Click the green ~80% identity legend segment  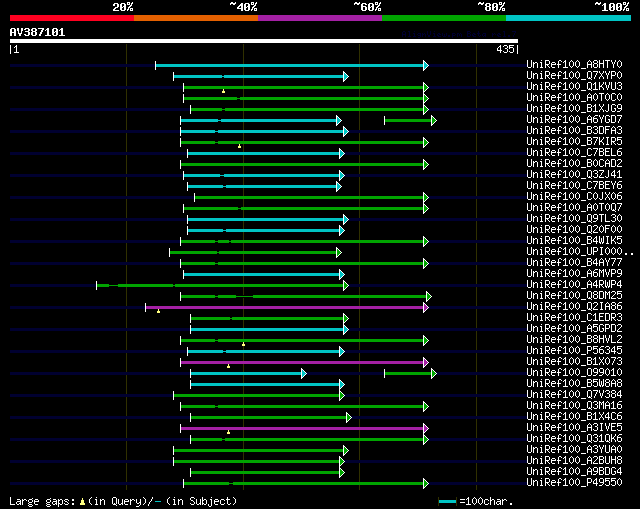(444, 18)
